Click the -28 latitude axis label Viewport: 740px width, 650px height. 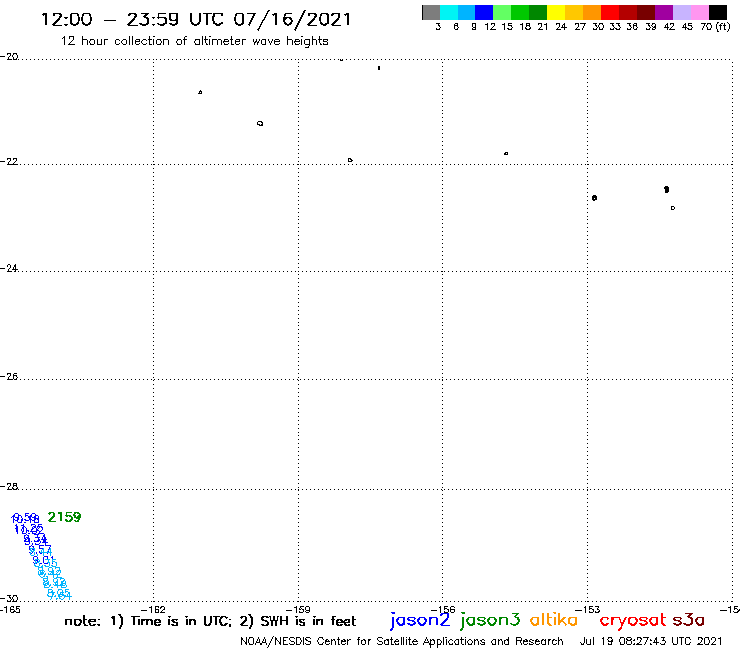[x=9, y=486]
